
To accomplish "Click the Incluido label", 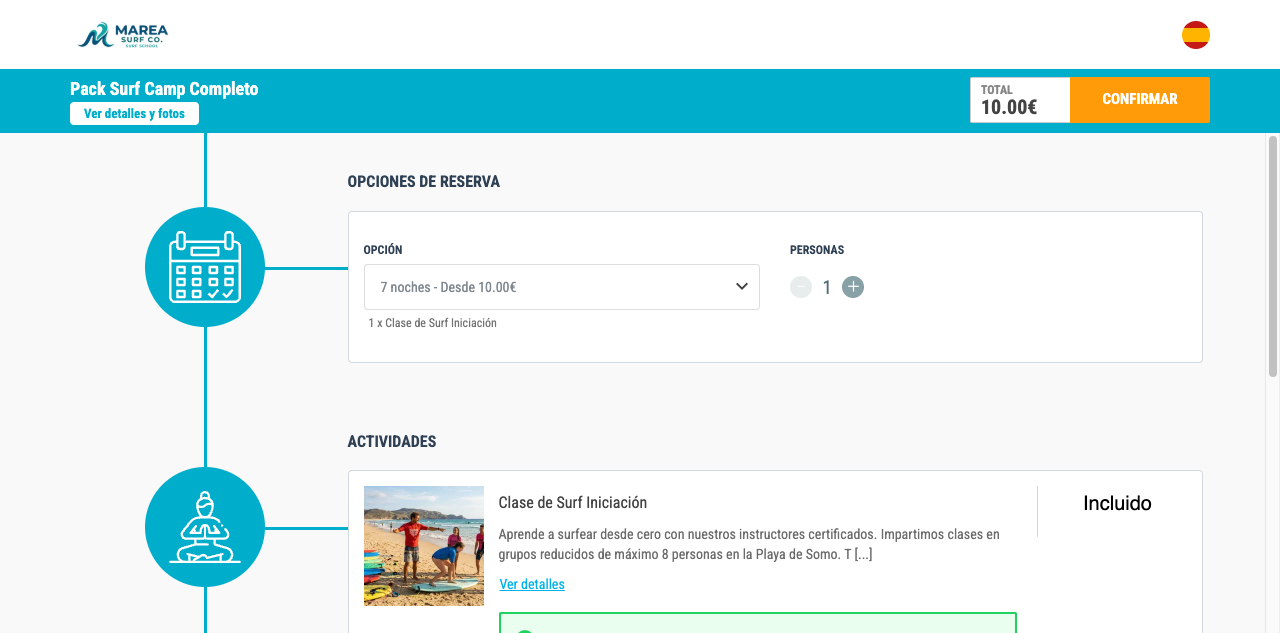I will pos(1117,503).
